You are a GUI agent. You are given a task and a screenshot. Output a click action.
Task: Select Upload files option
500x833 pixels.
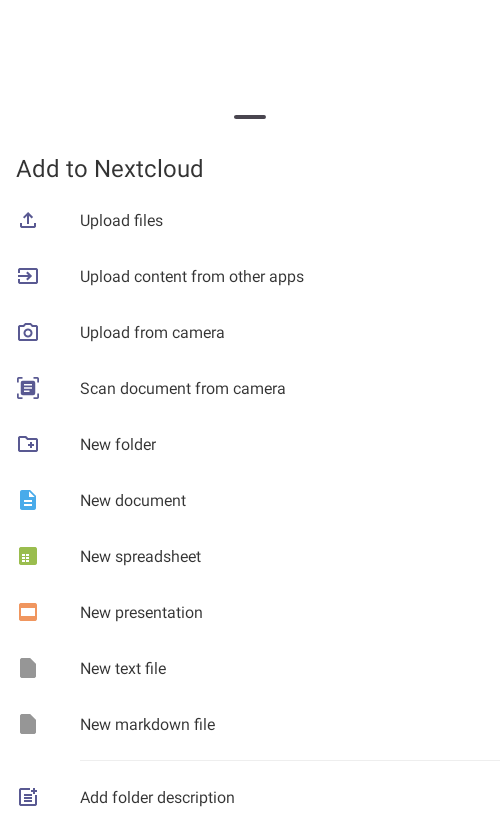[x=250, y=220]
